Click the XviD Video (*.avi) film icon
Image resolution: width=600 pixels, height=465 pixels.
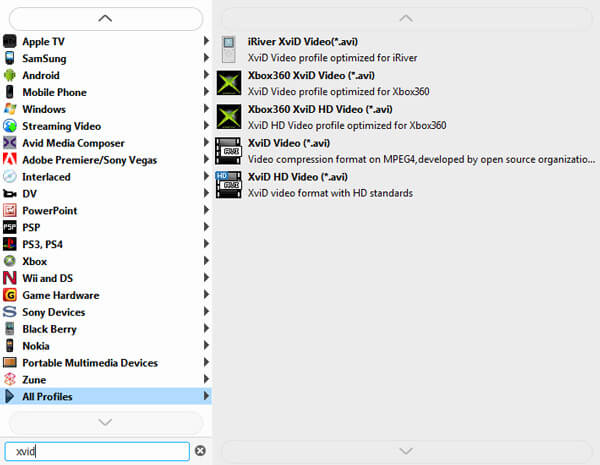tap(228, 150)
